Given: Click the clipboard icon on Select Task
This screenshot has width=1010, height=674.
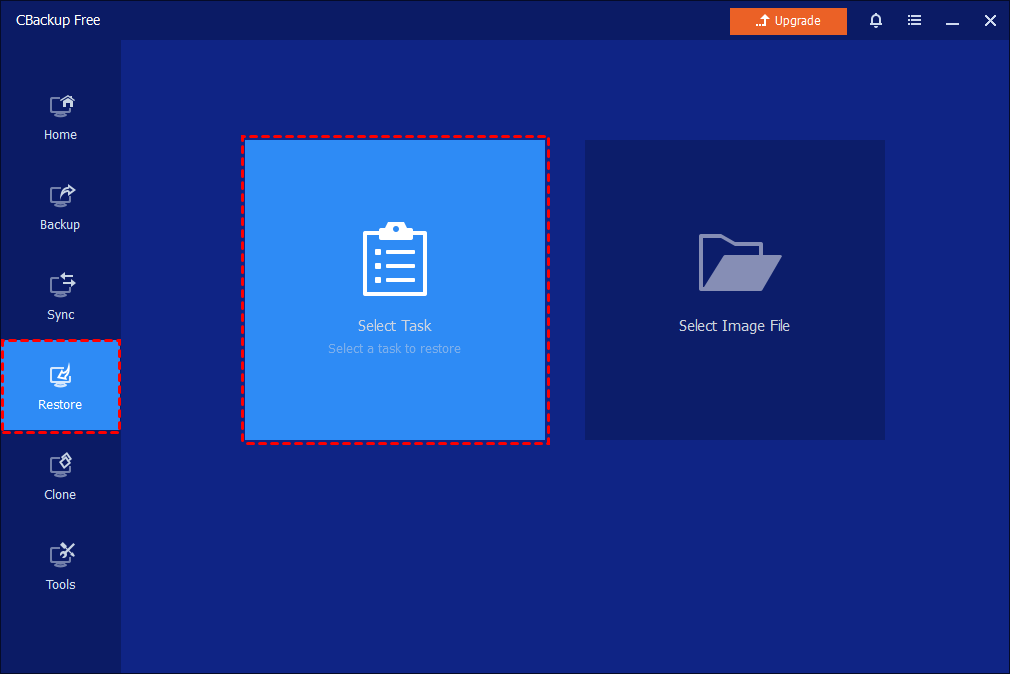Looking at the screenshot, I should point(395,260).
